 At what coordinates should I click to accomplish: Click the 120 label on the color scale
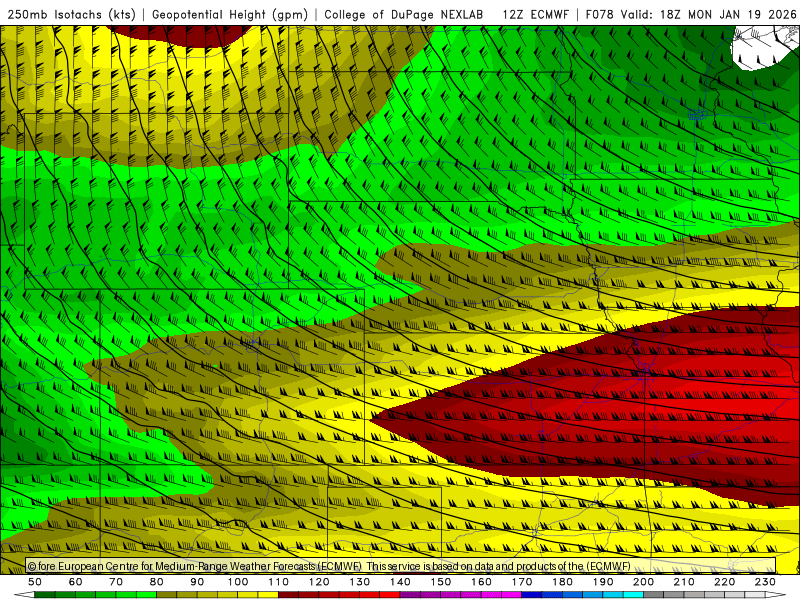coord(319,582)
